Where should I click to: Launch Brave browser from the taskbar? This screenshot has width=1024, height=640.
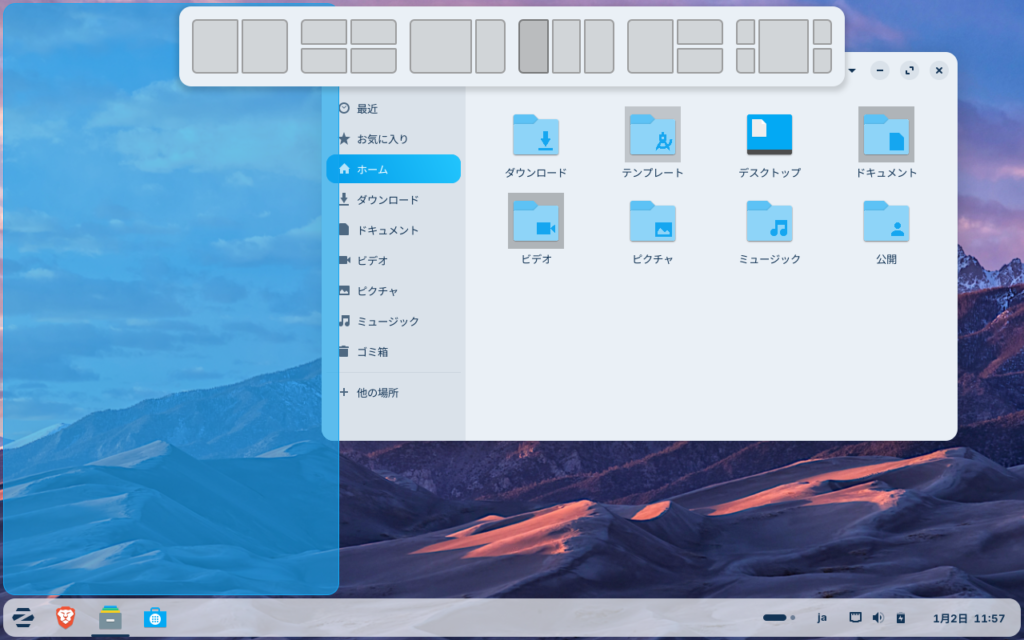pyautogui.click(x=65, y=618)
